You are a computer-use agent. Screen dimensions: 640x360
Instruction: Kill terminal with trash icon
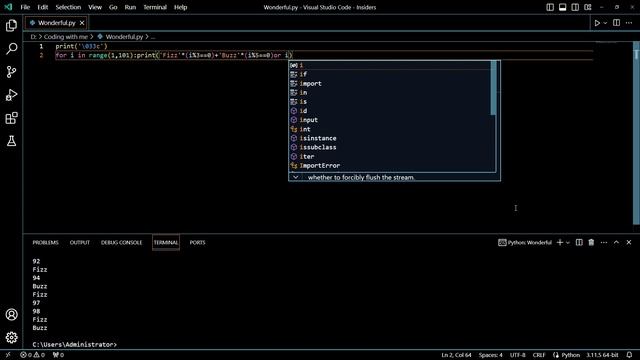tap(591, 242)
